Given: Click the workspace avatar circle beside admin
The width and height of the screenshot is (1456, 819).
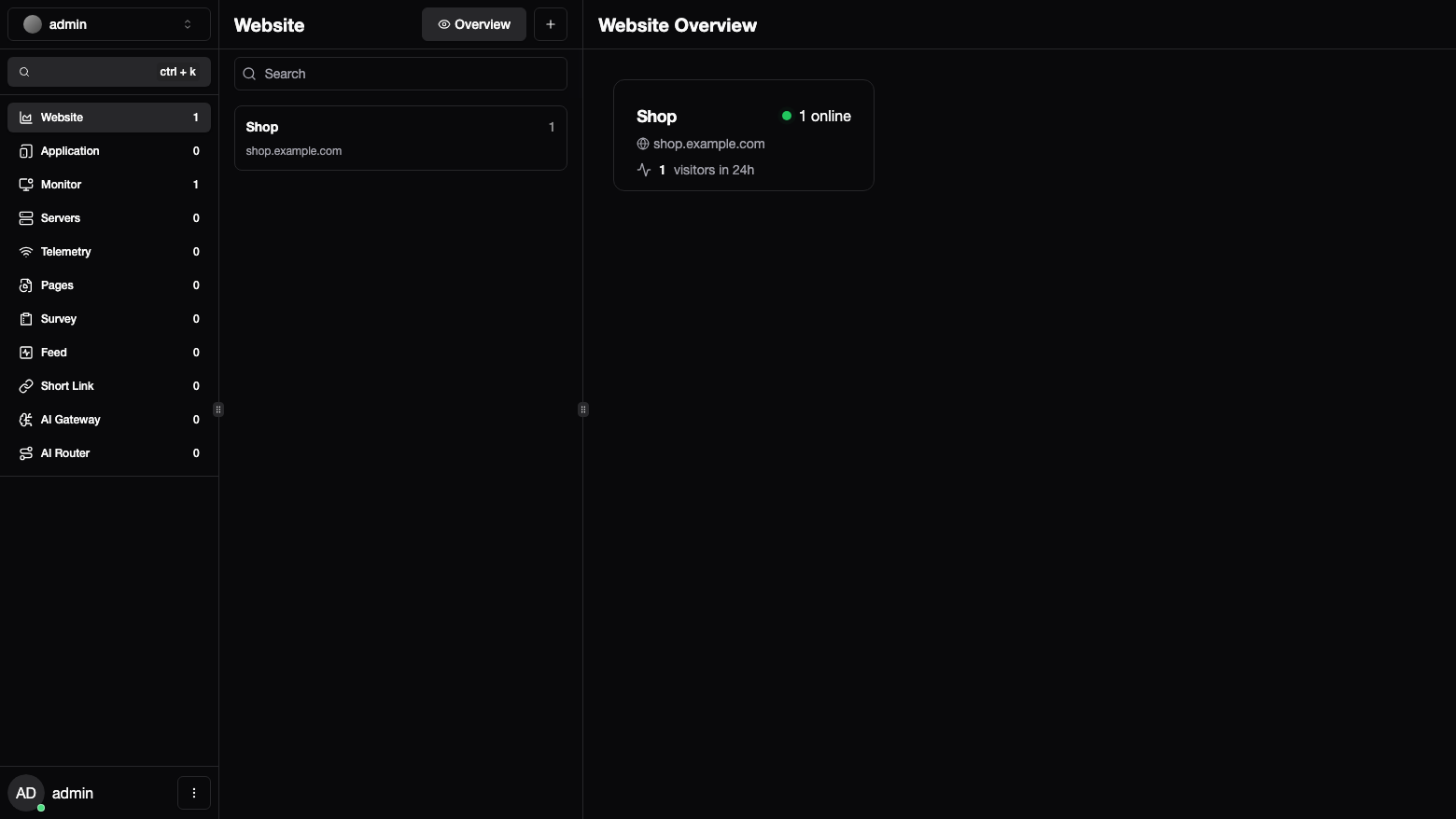Looking at the screenshot, I should click(33, 24).
